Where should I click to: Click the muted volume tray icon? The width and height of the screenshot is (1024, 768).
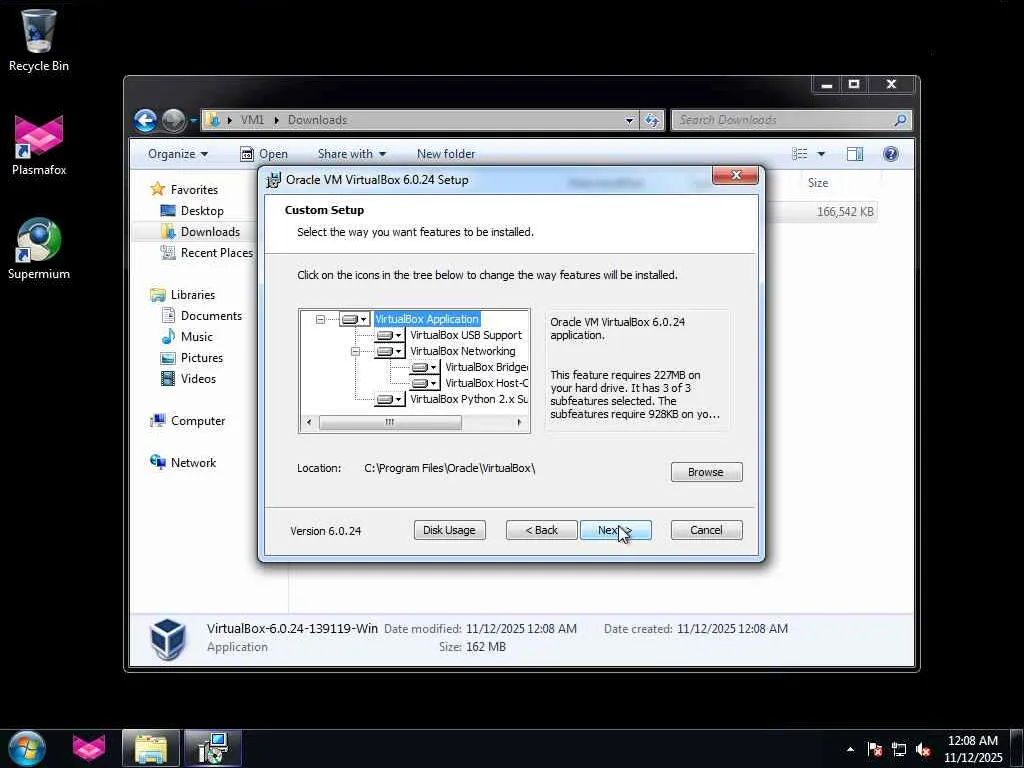[923, 749]
